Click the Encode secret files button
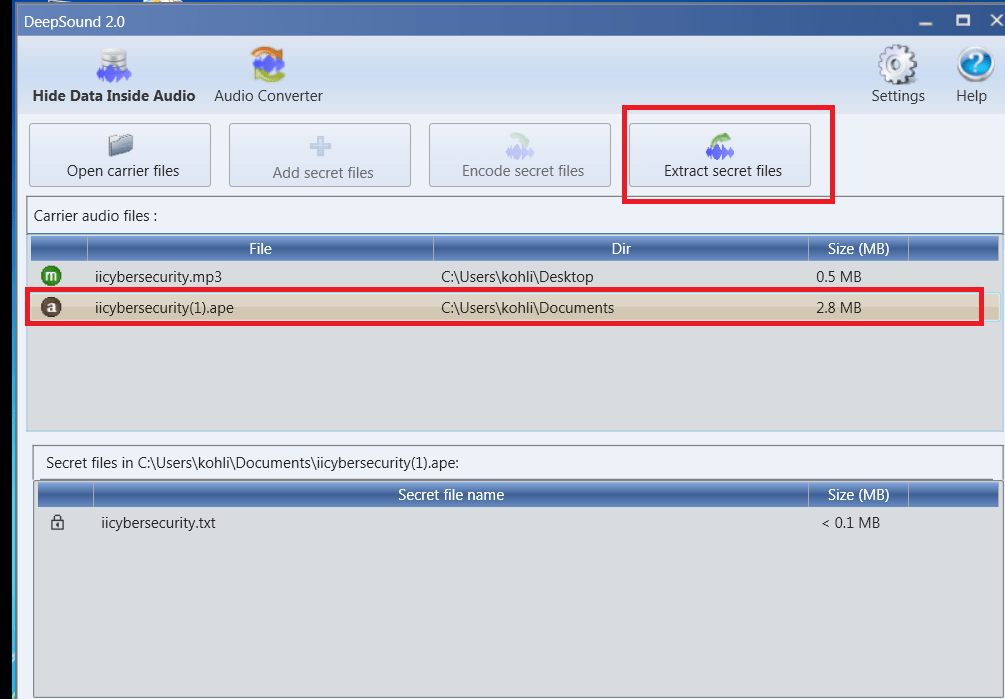1005x699 pixels. coord(520,155)
